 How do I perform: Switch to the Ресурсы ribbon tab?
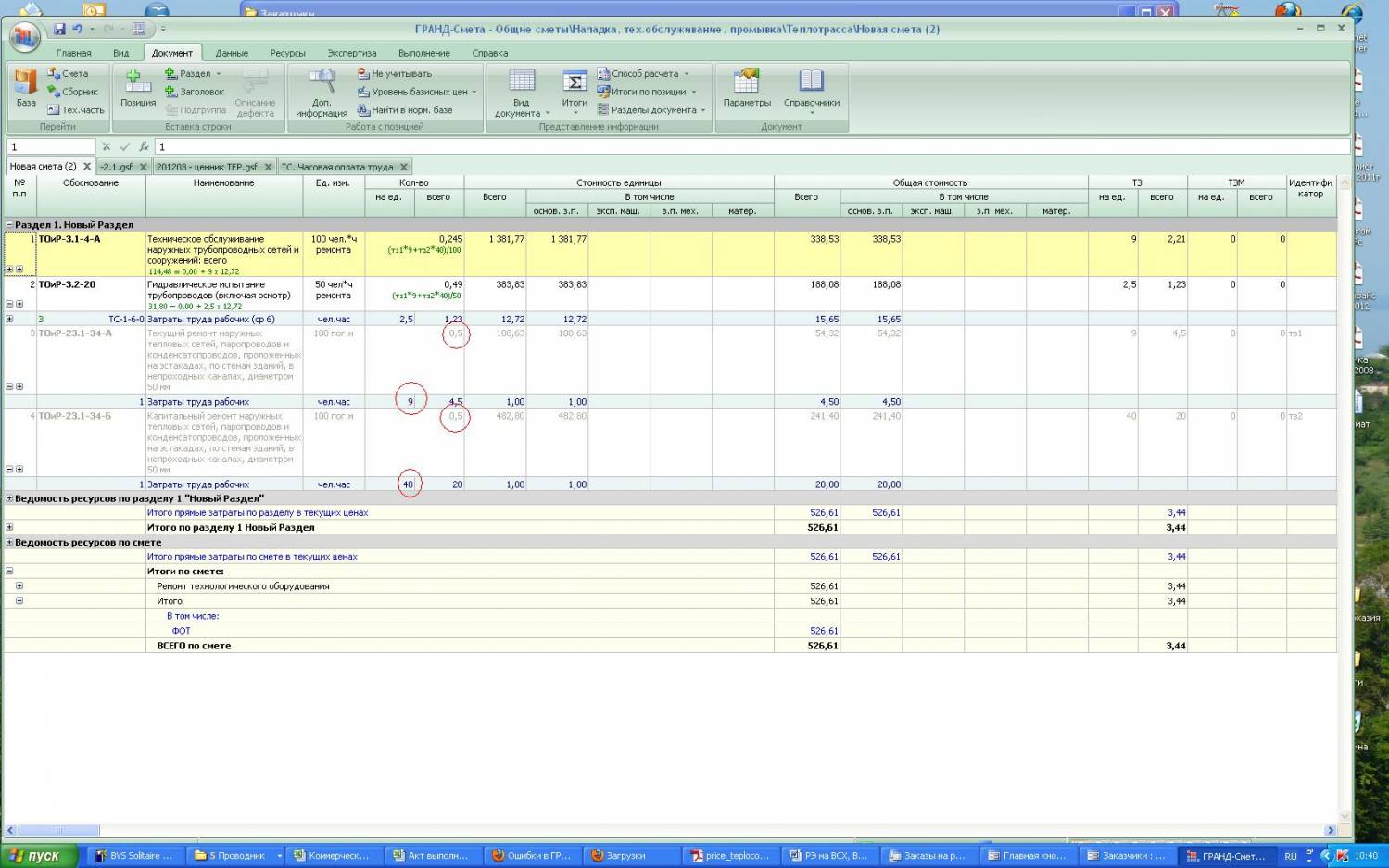point(287,53)
